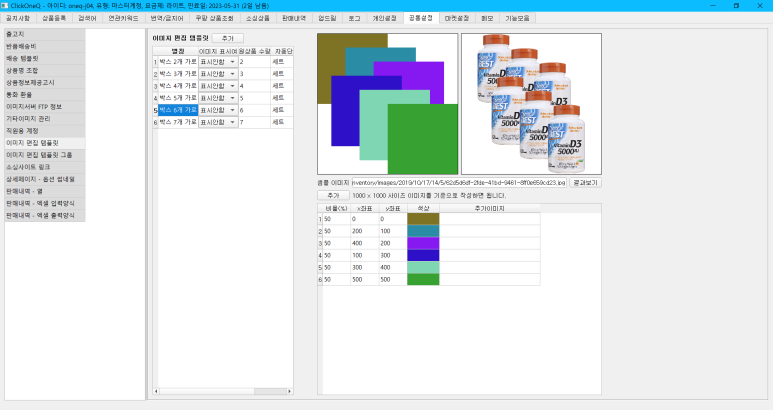Click mint green color swatch in row 5

(x=423, y=267)
